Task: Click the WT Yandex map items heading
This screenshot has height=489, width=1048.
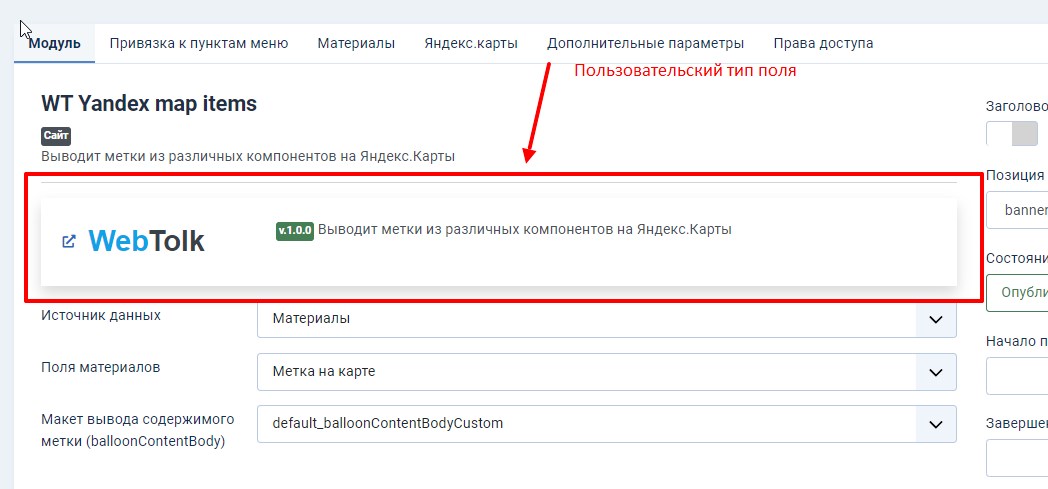Action: pos(149,104)
